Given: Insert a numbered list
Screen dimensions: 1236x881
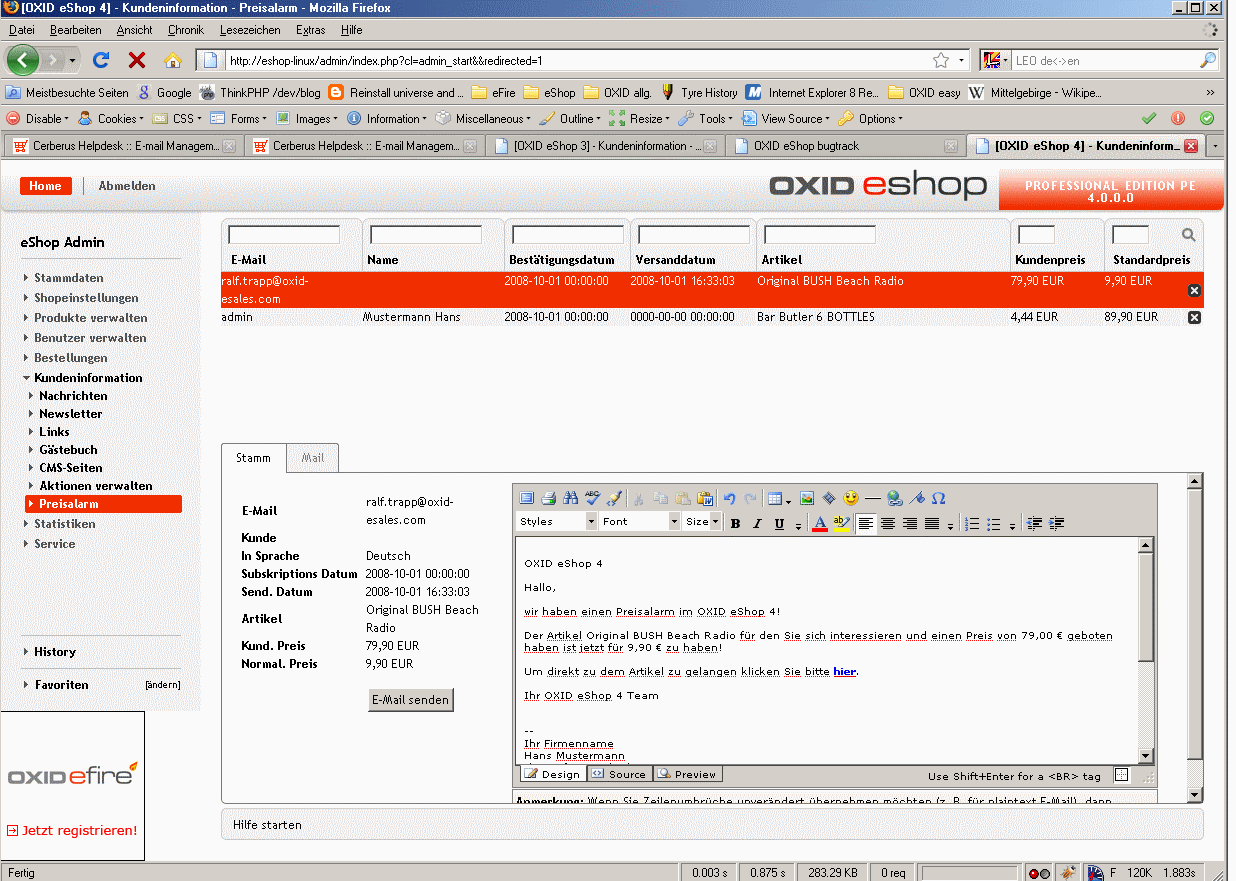Looking at the screenshot, I should [972, 523].
